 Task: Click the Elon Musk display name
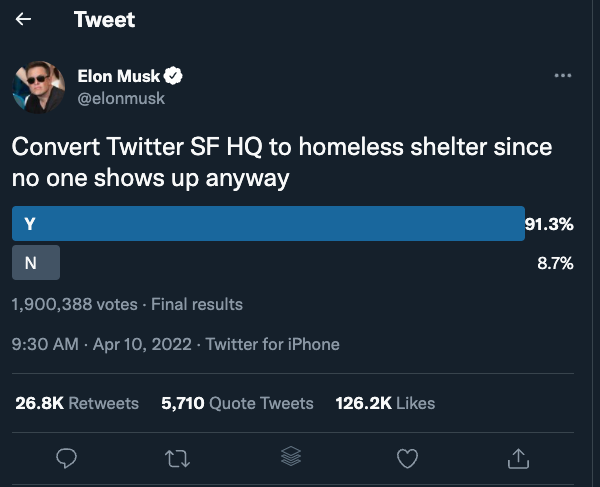click(119, 76)
